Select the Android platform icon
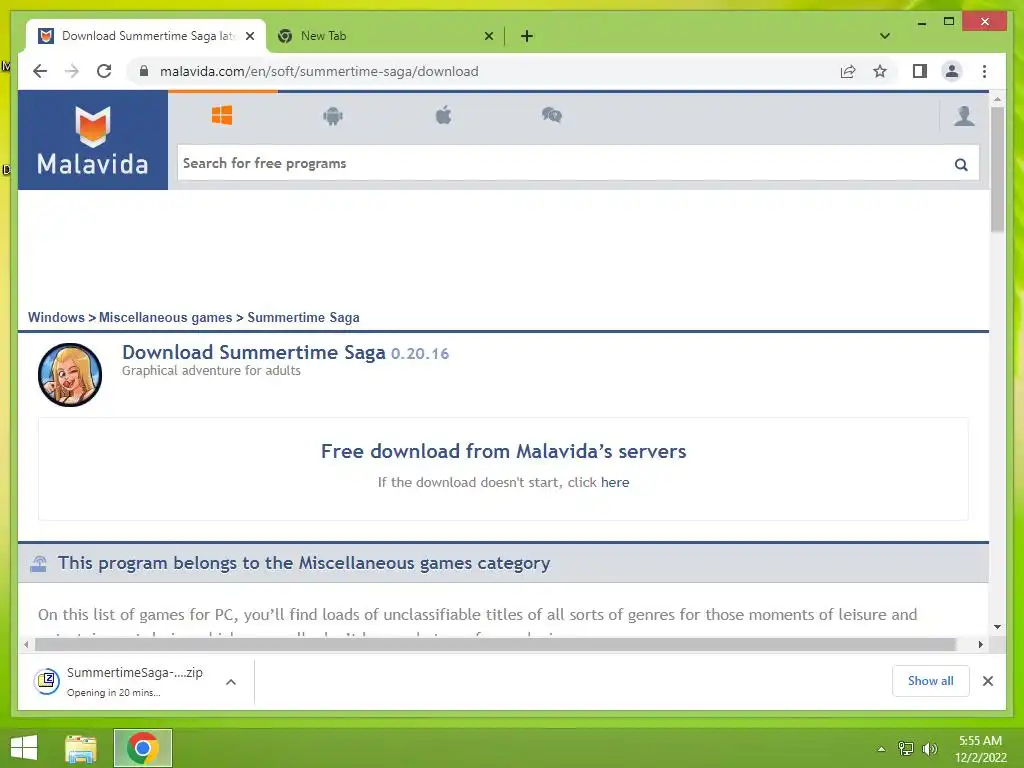 333,116
